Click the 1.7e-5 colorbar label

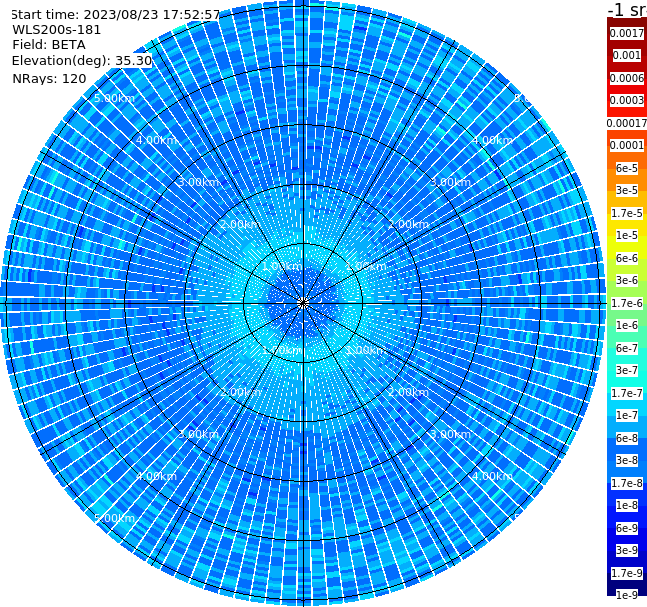click(627, 213)
